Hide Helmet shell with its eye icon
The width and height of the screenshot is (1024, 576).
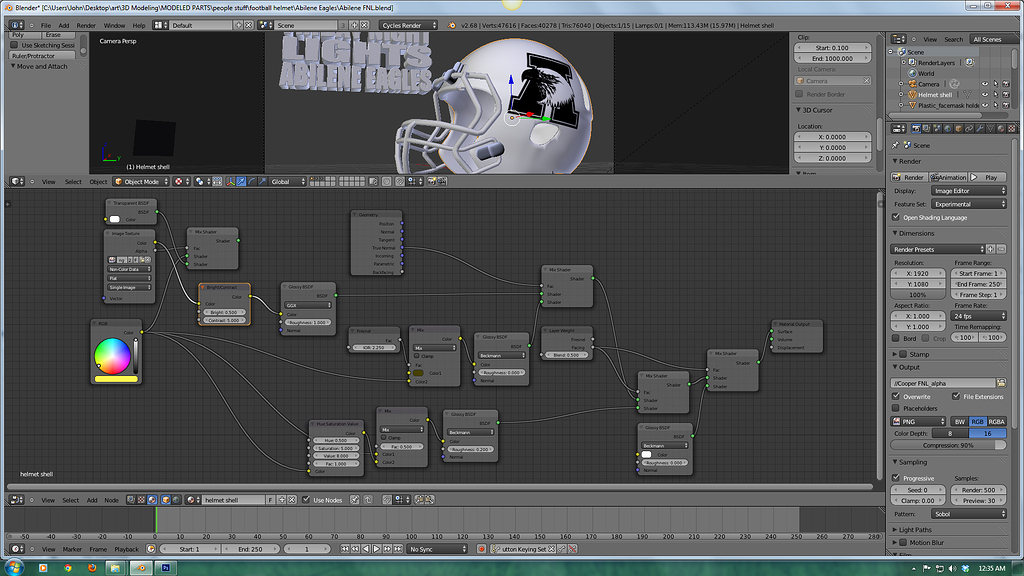985,94
